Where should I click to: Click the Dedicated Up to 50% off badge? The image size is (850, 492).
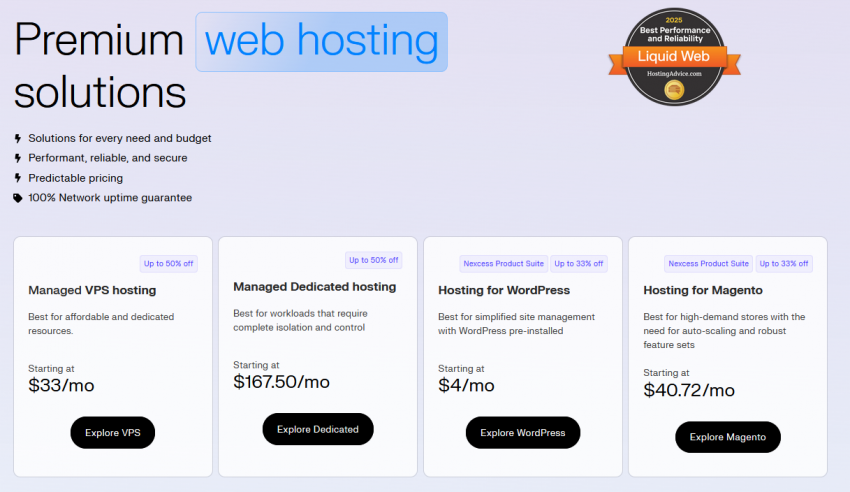[374, 260]
